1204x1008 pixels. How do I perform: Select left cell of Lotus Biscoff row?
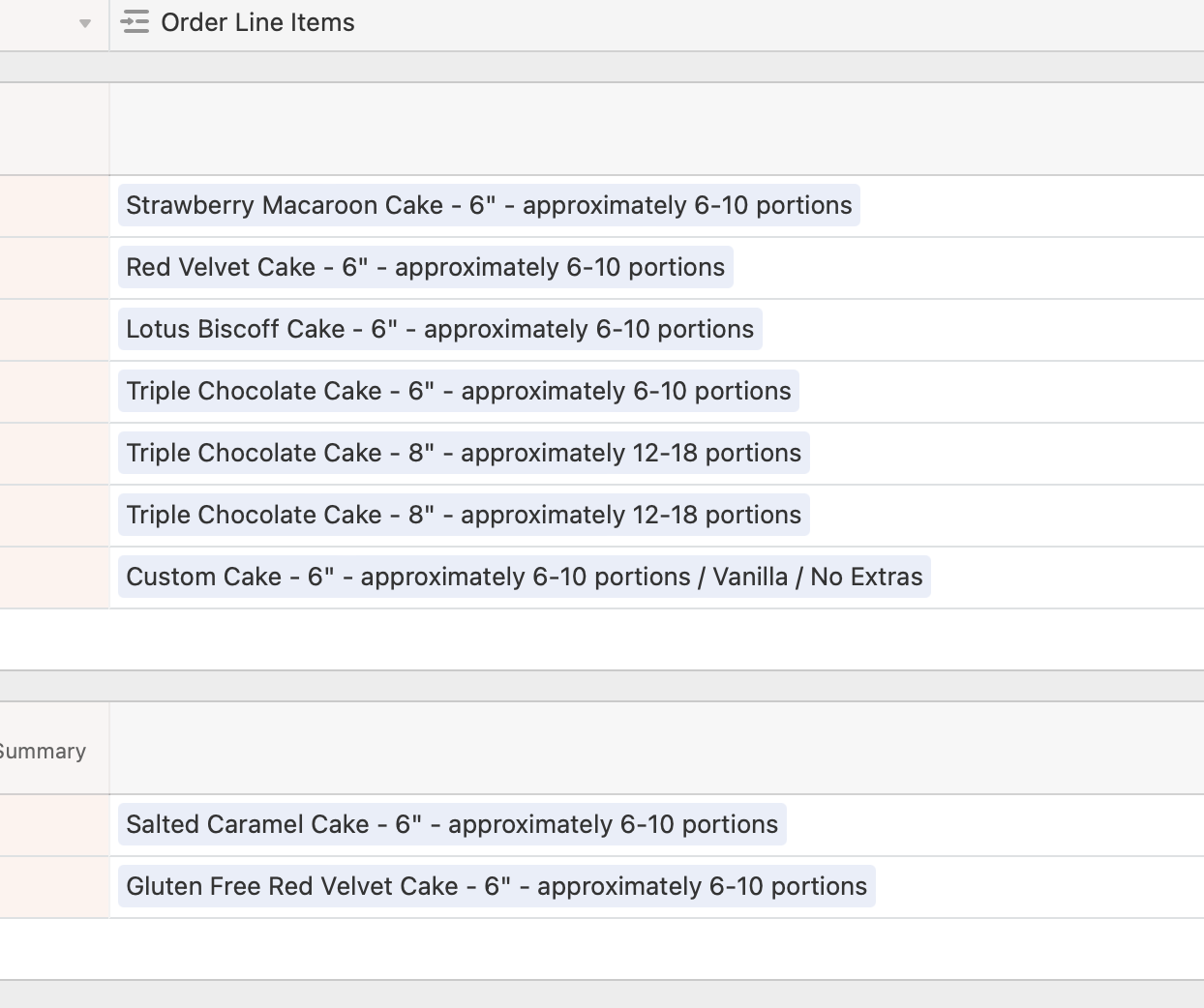click(x=54, y=330)
